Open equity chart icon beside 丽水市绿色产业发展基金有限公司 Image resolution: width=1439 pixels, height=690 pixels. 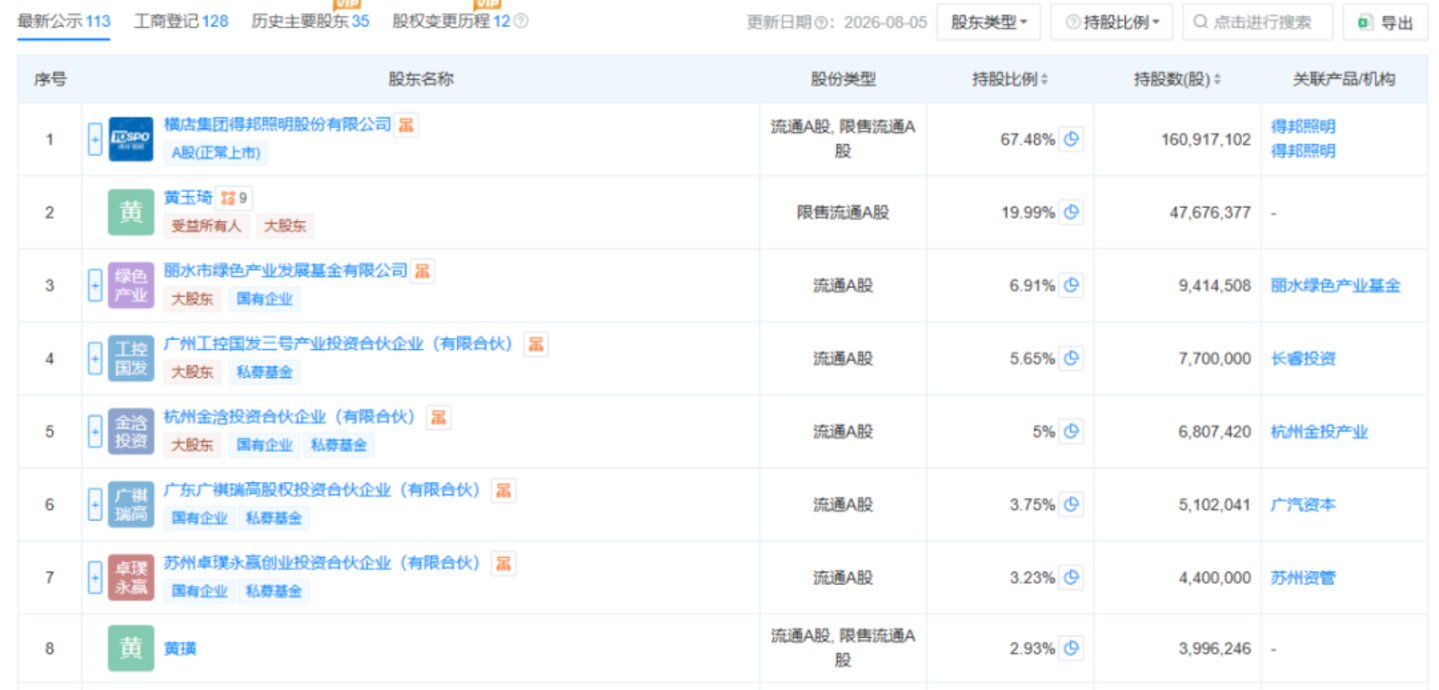click(423, 271)
